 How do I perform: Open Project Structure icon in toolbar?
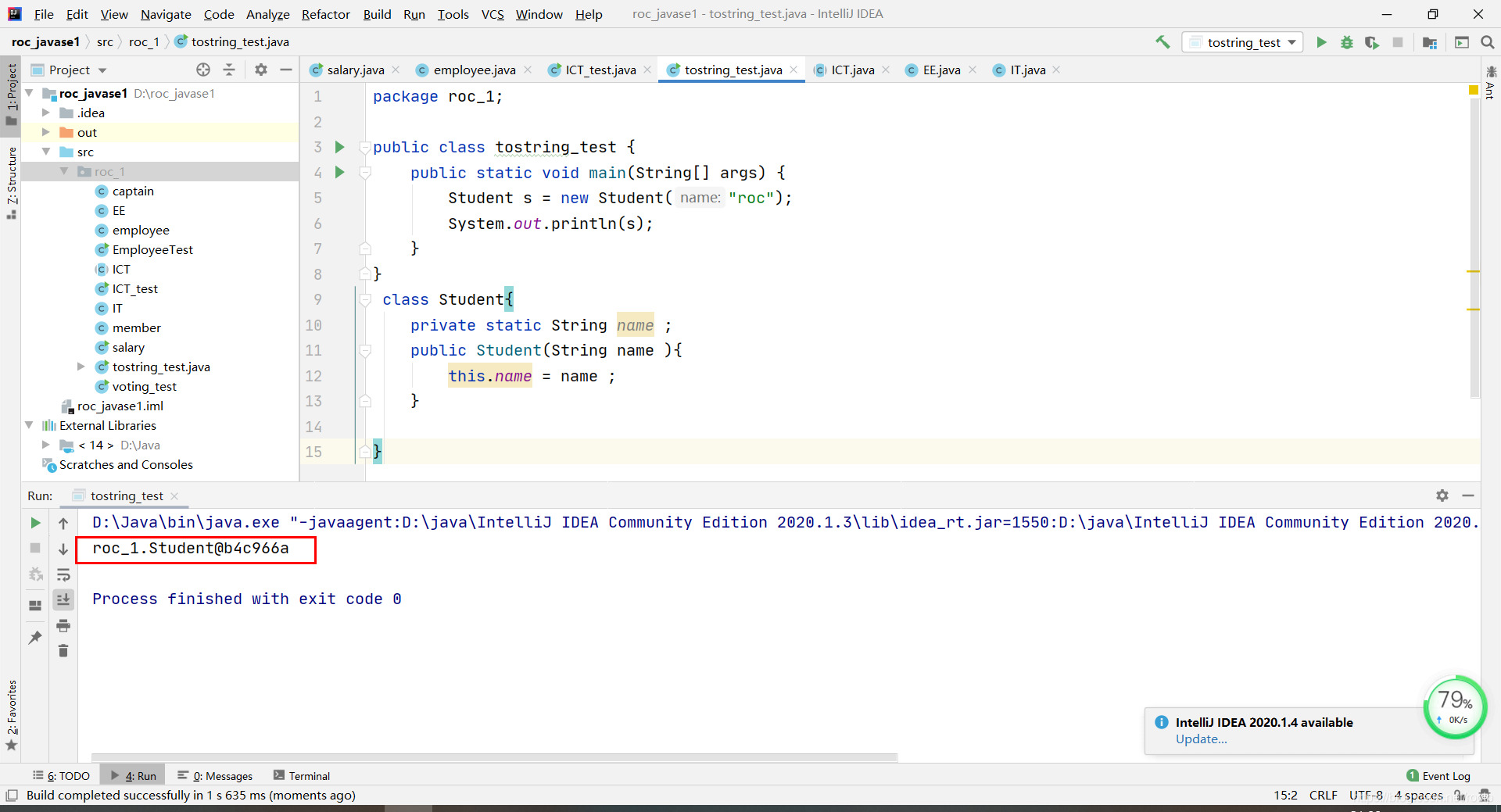[1430, 42]
